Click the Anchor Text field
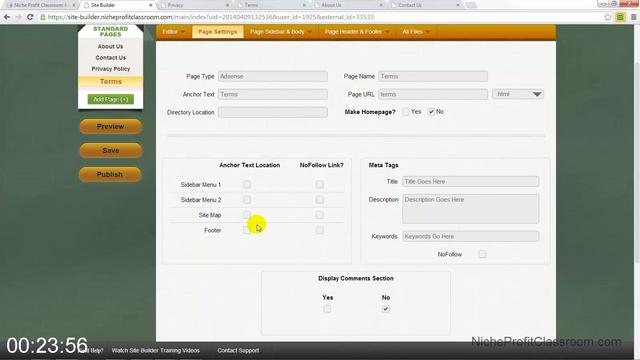The width and height of the screenshot is (640, 360). (x=273, y=94)
